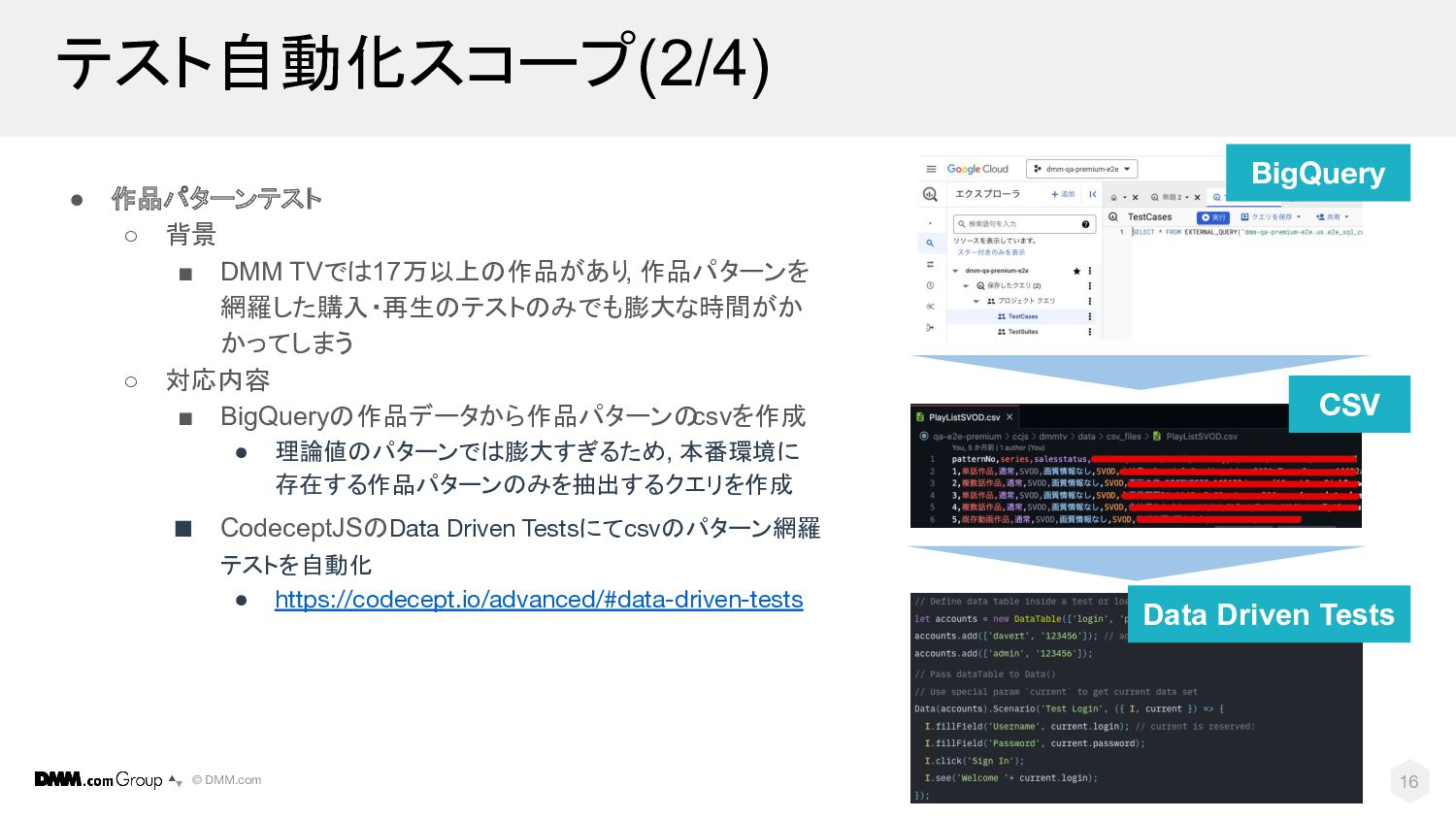Close the home tab in query editor
Image resolution: width=1456 pixels, height=819 pixels.
[1135, 198]
